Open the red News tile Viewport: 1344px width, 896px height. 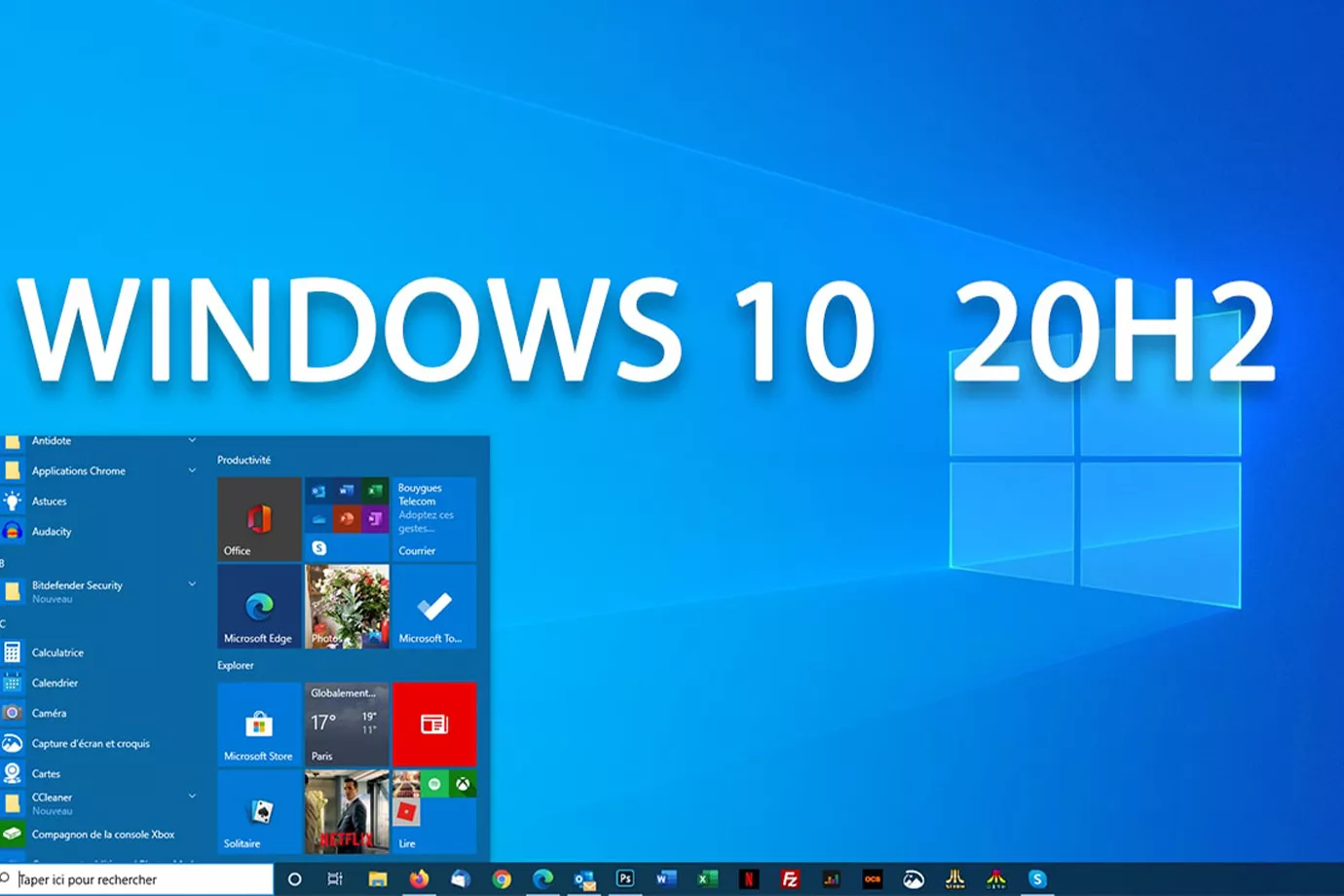tap(434, 725)
